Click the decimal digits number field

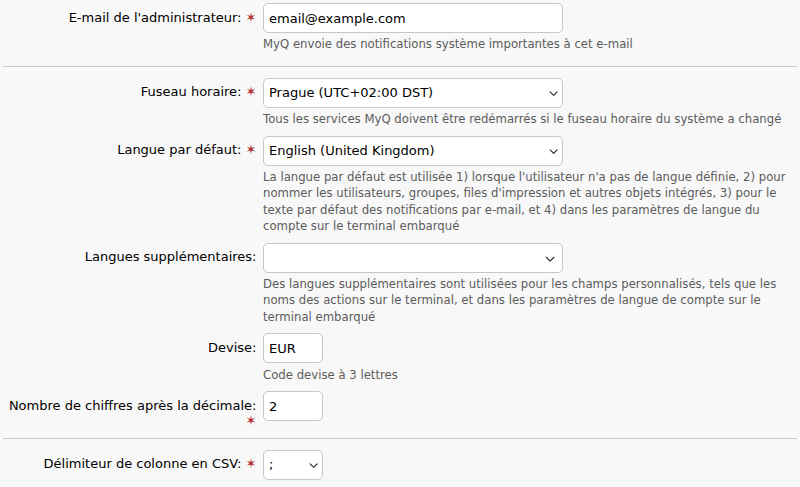(x=293, y=406)
